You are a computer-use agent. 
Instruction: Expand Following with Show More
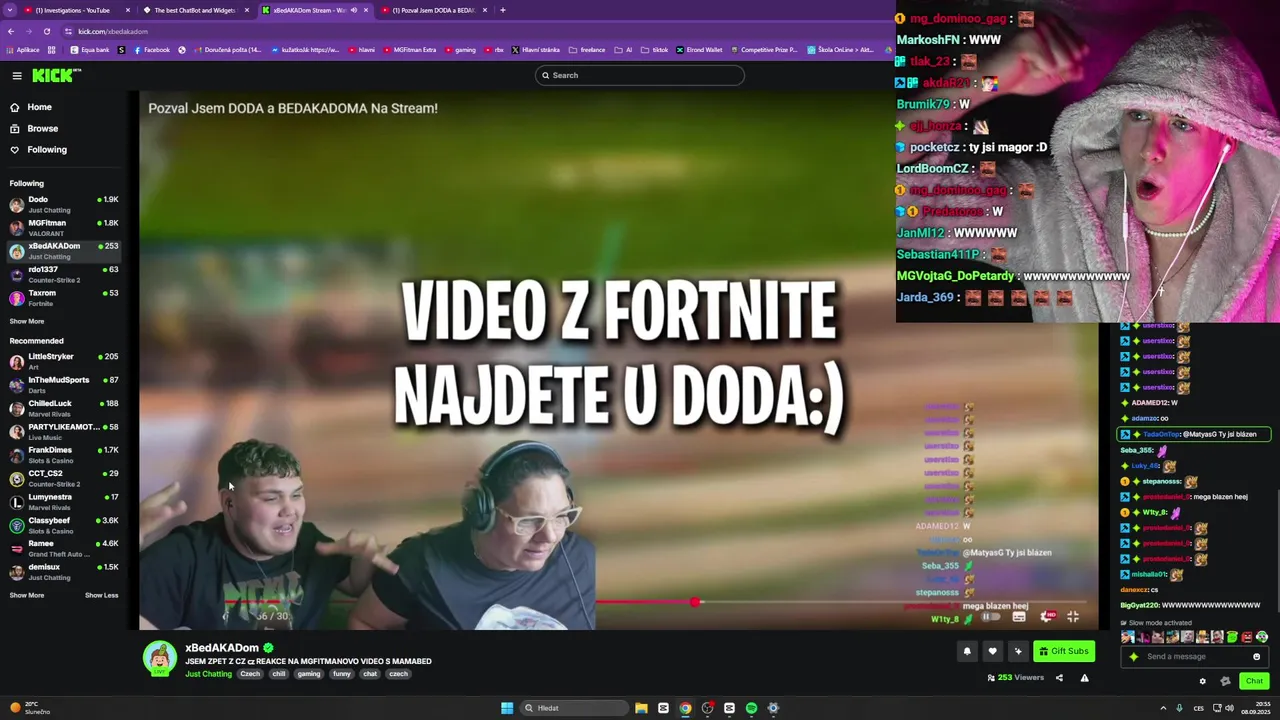pos(27,321)
